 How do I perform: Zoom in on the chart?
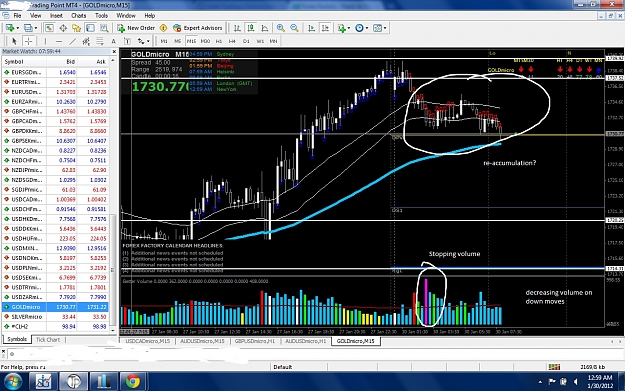[x=281, y=28]
